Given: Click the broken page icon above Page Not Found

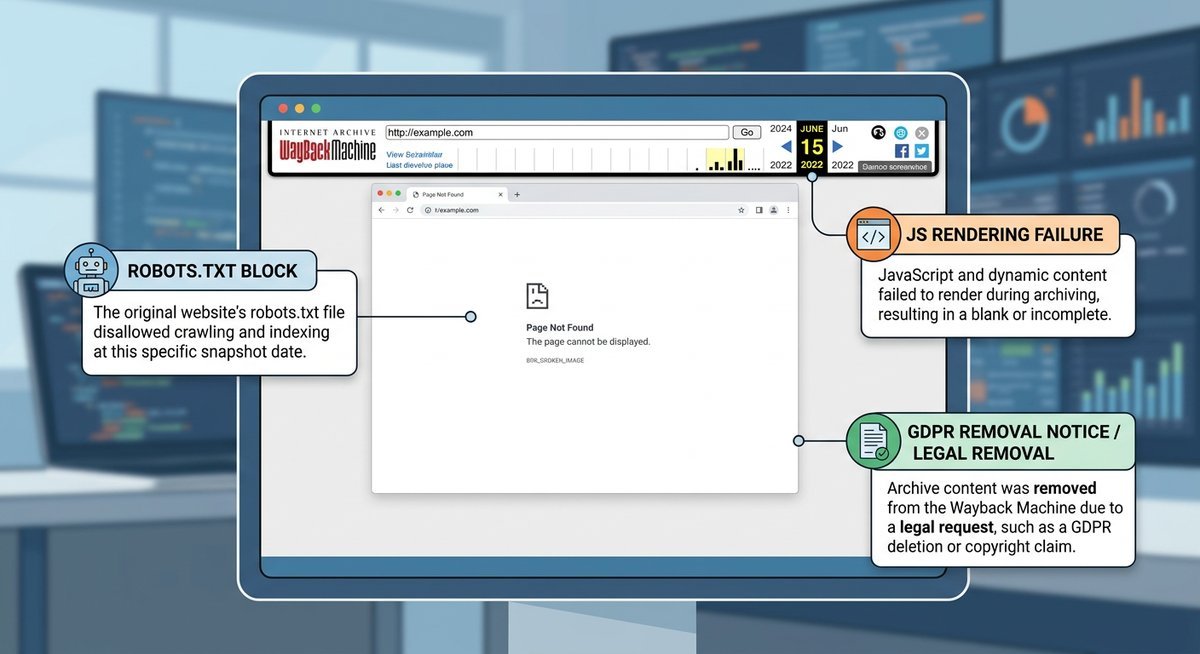Looking at the screenshot, I should pos(537,294).
